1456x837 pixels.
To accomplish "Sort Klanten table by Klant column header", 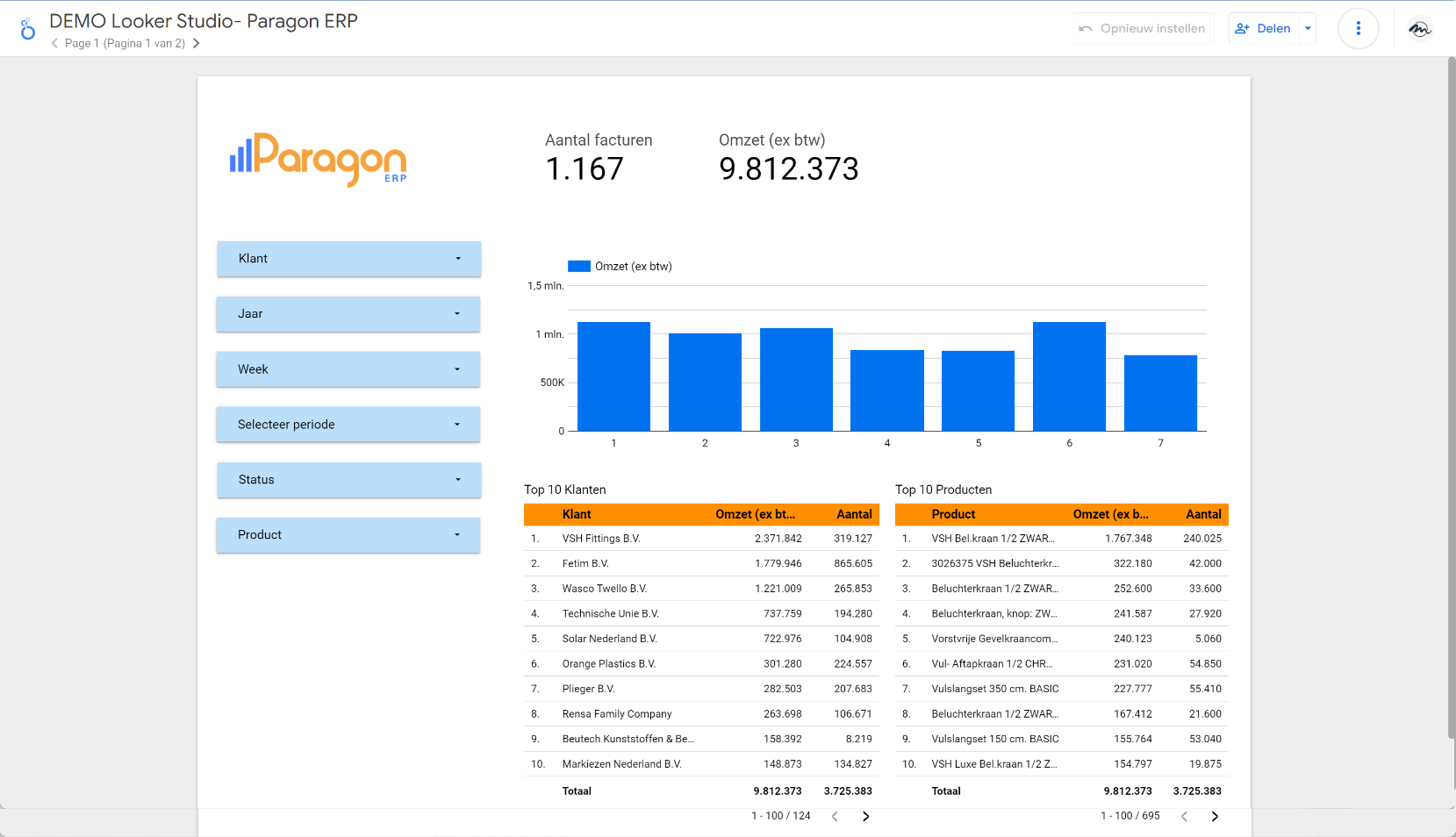I will click(577, 514).
